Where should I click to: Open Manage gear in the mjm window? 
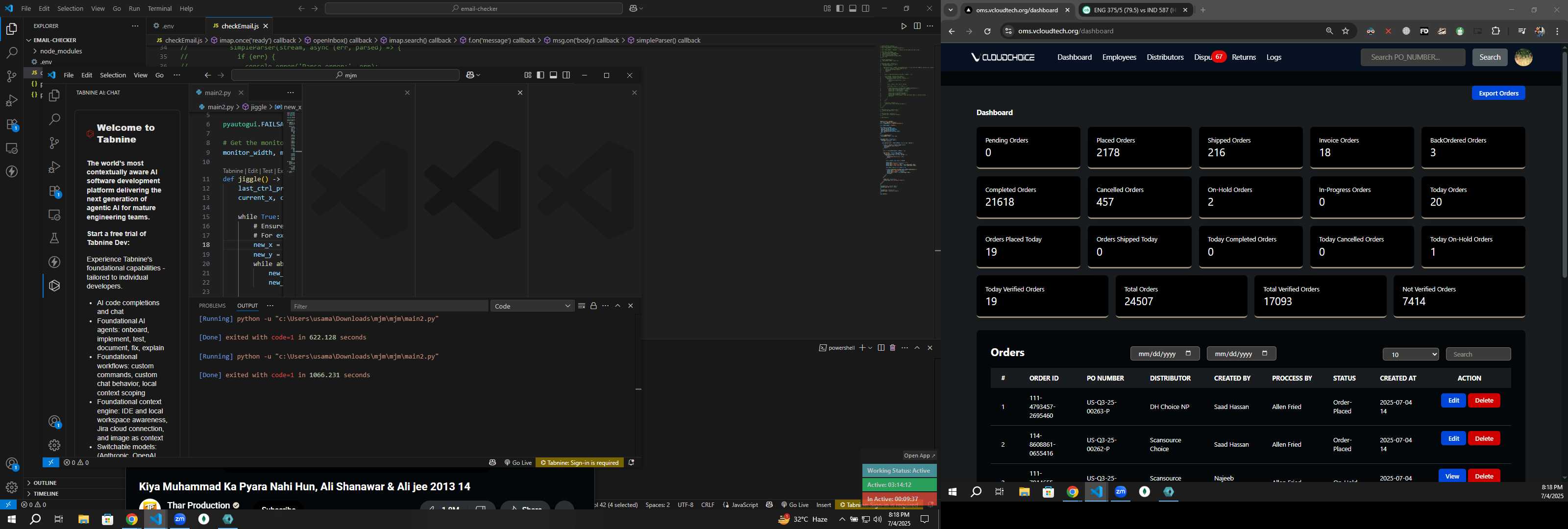click(x=54, y=445)
